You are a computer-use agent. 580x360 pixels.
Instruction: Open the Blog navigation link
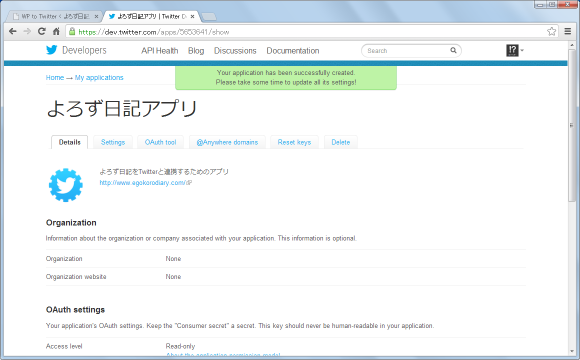pyautogui.click(x=196, y=51)
